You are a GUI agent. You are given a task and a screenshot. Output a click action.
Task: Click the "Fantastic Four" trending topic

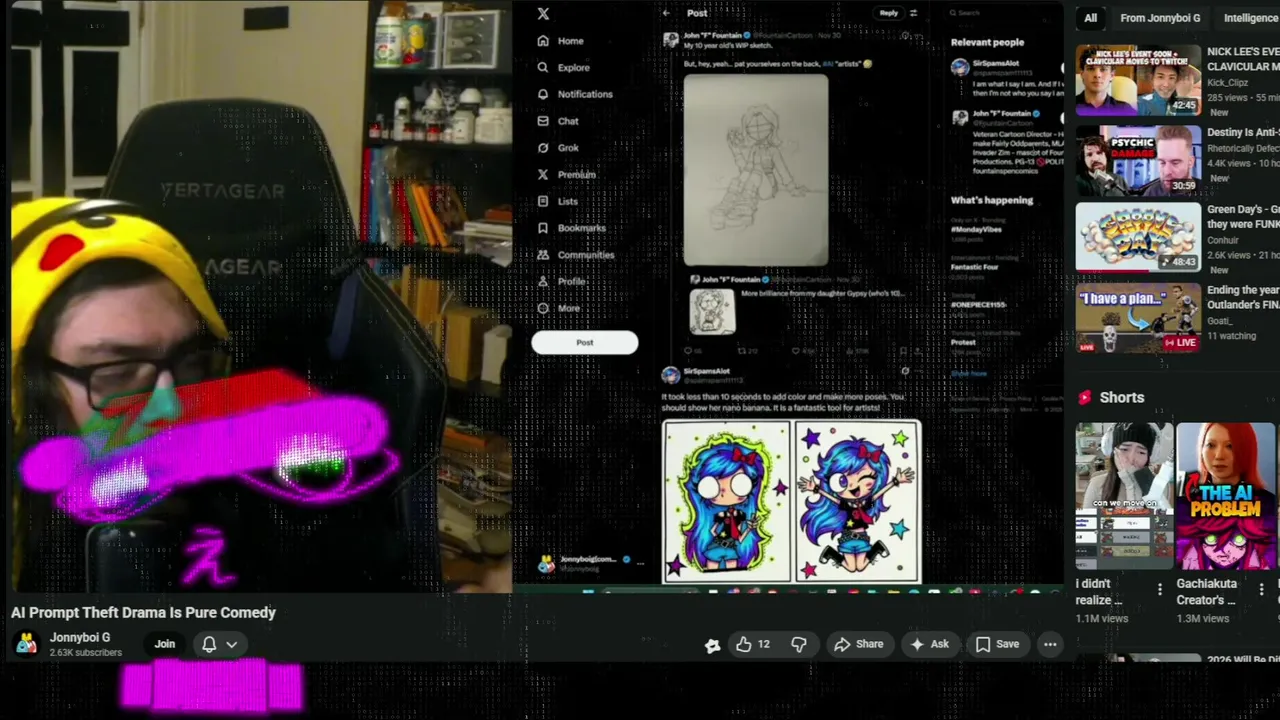[x=975, y=267]
